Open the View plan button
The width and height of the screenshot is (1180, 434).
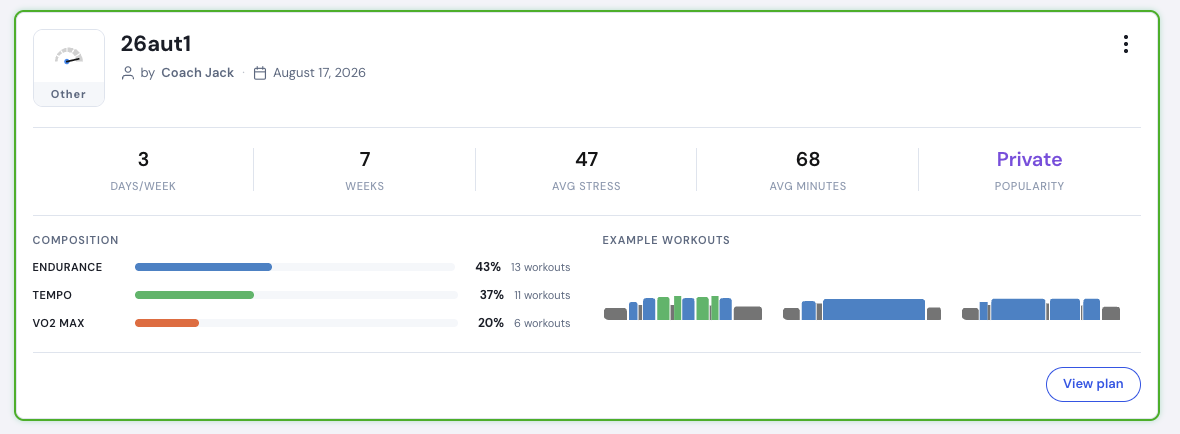pos(1093,384)
